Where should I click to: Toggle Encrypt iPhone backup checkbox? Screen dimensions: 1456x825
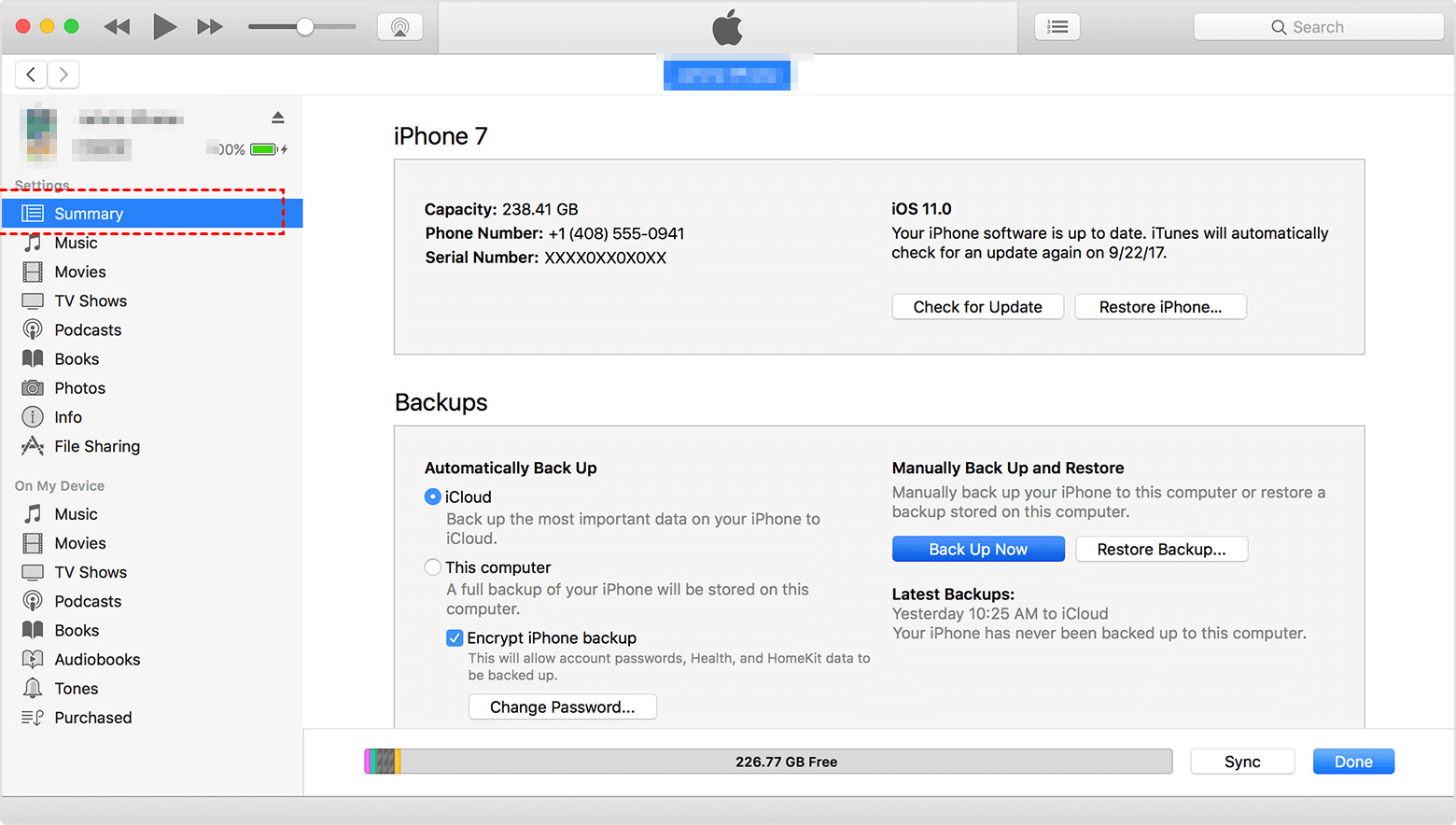click(x=455, y=637)
